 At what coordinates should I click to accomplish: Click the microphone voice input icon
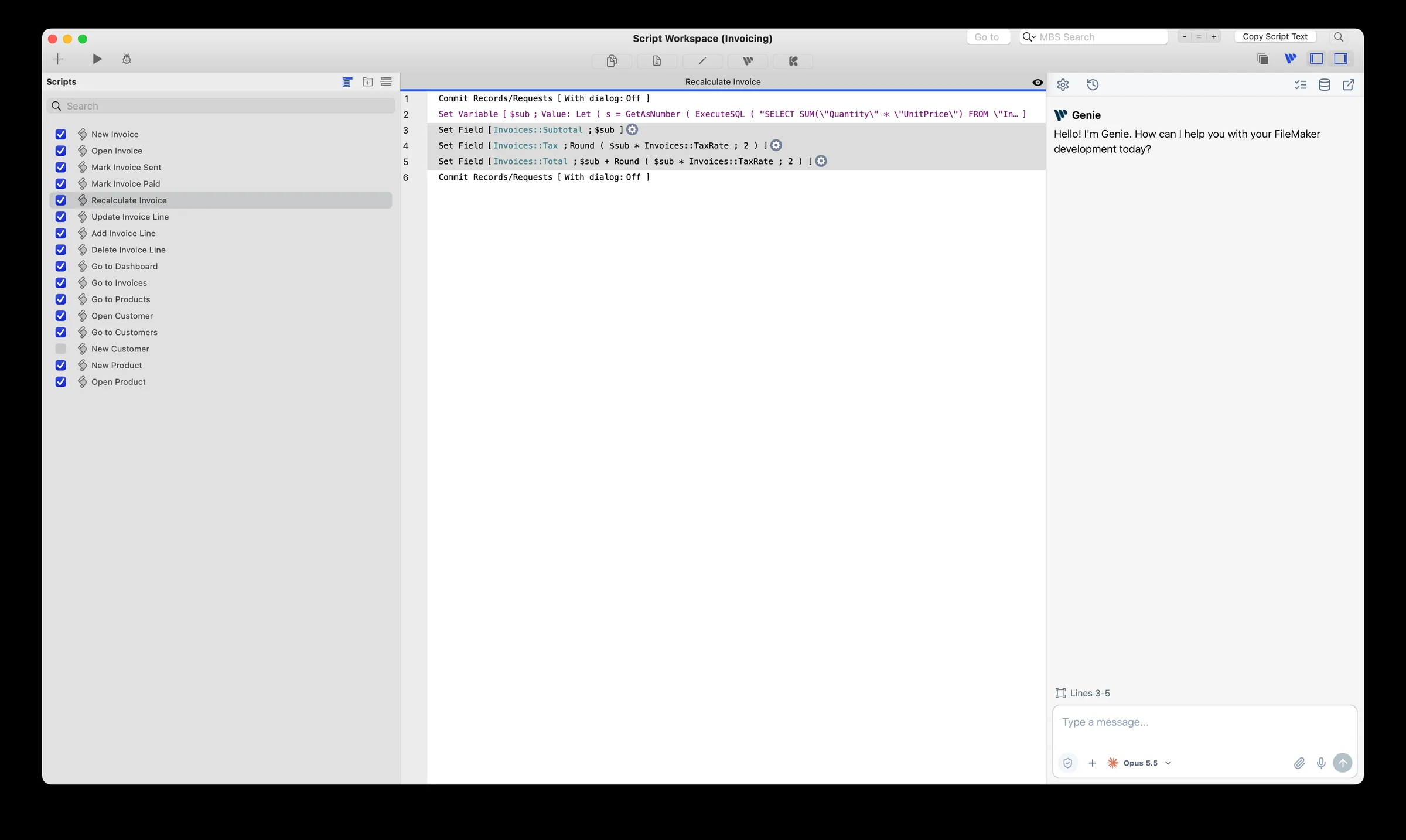click(x=1321, y=763)
